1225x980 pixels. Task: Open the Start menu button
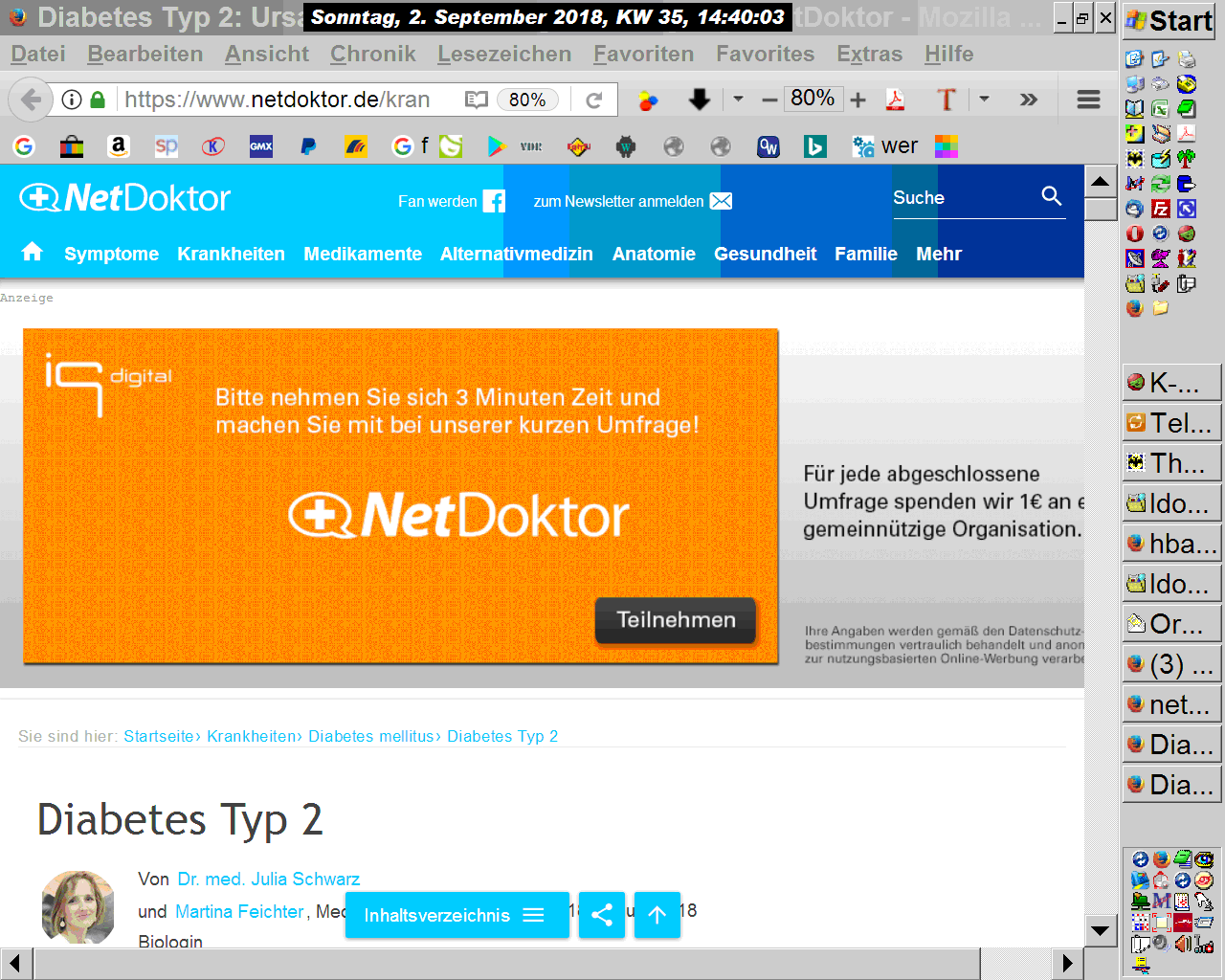point(1169,21)
